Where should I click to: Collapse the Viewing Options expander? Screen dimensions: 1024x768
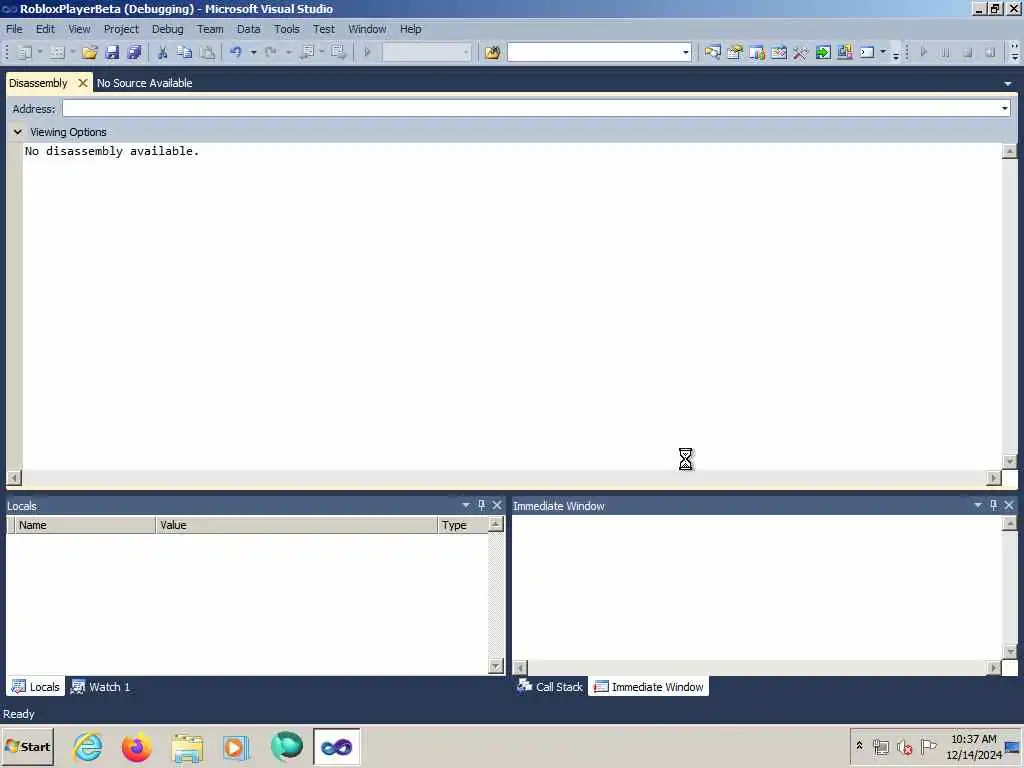(18, 132)
